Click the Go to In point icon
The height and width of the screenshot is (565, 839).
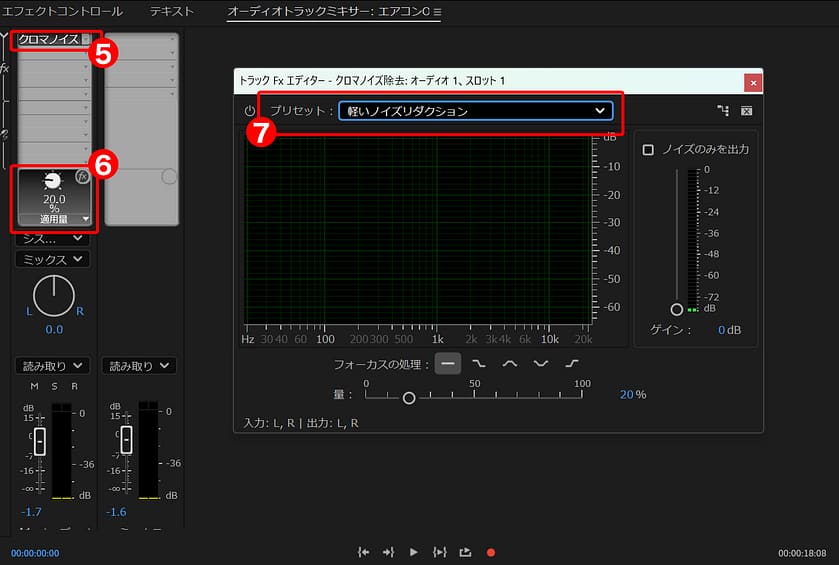coord(364,552)
